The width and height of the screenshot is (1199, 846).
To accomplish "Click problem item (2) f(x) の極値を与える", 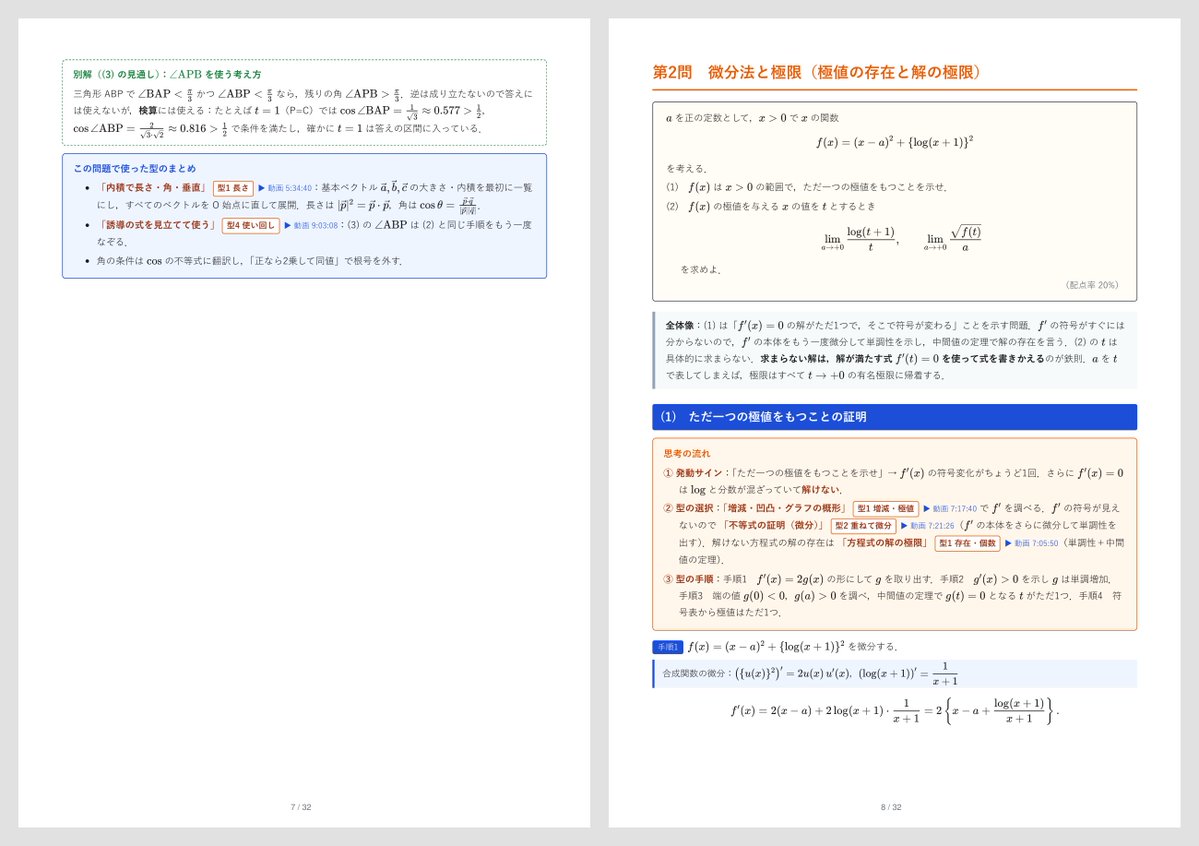I will pyautogui.click(x=771, y=207).
